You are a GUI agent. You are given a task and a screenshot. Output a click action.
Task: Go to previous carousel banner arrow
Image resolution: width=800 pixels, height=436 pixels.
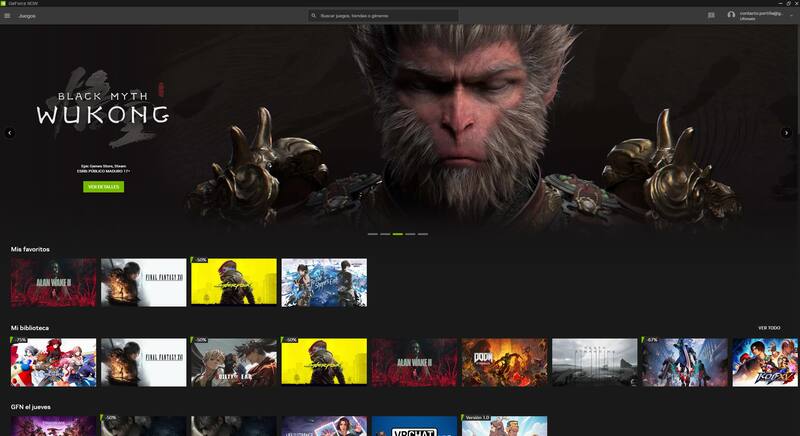[x=10, y=132]
